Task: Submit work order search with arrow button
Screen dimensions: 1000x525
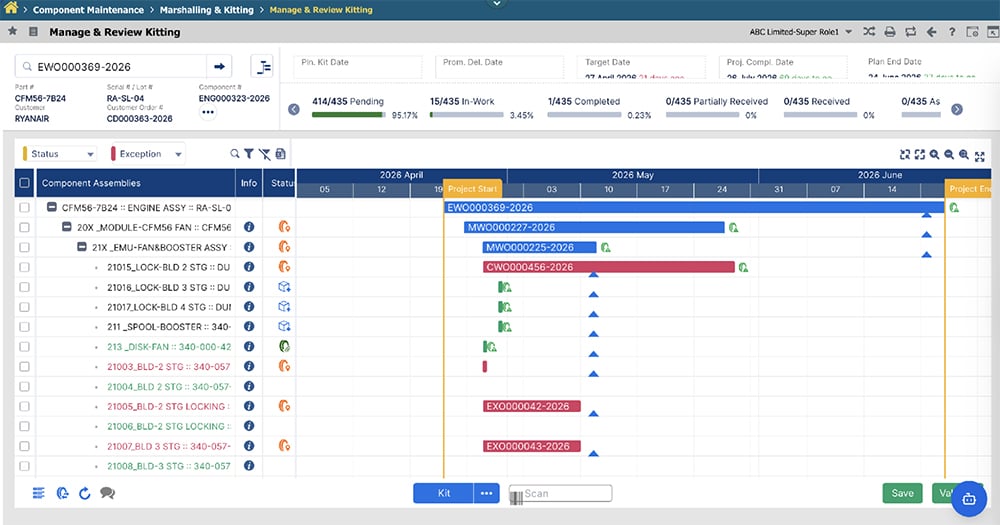Action: click(219, 66)
